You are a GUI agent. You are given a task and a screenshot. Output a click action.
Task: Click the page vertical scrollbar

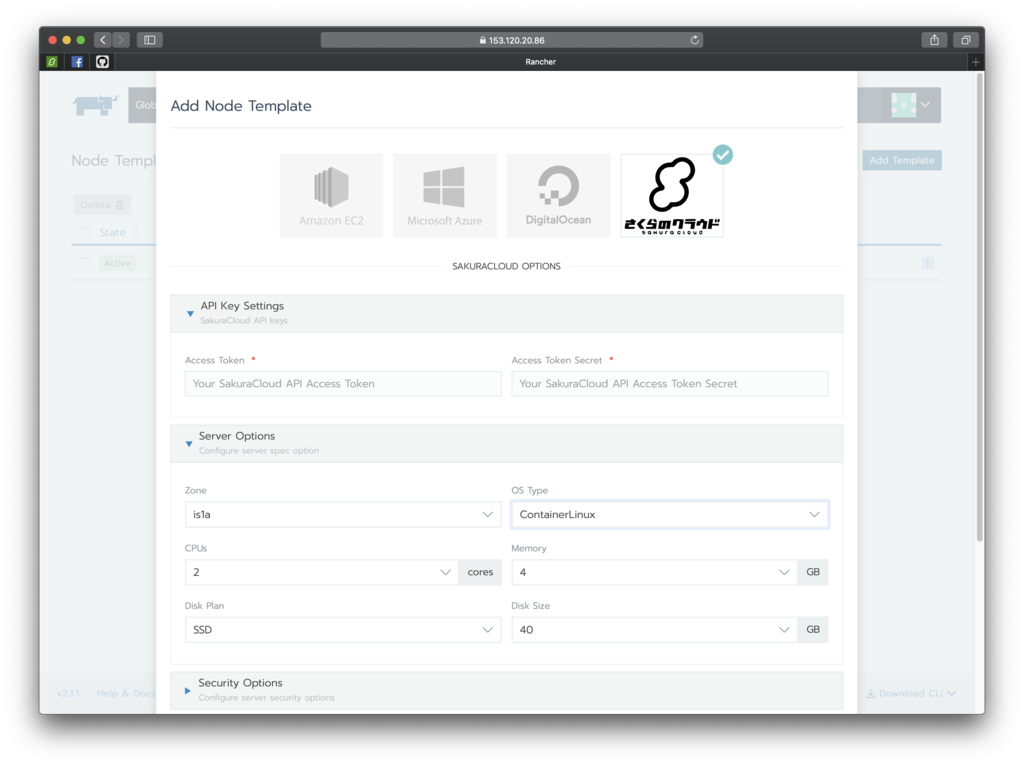click(x=980, y=307)
